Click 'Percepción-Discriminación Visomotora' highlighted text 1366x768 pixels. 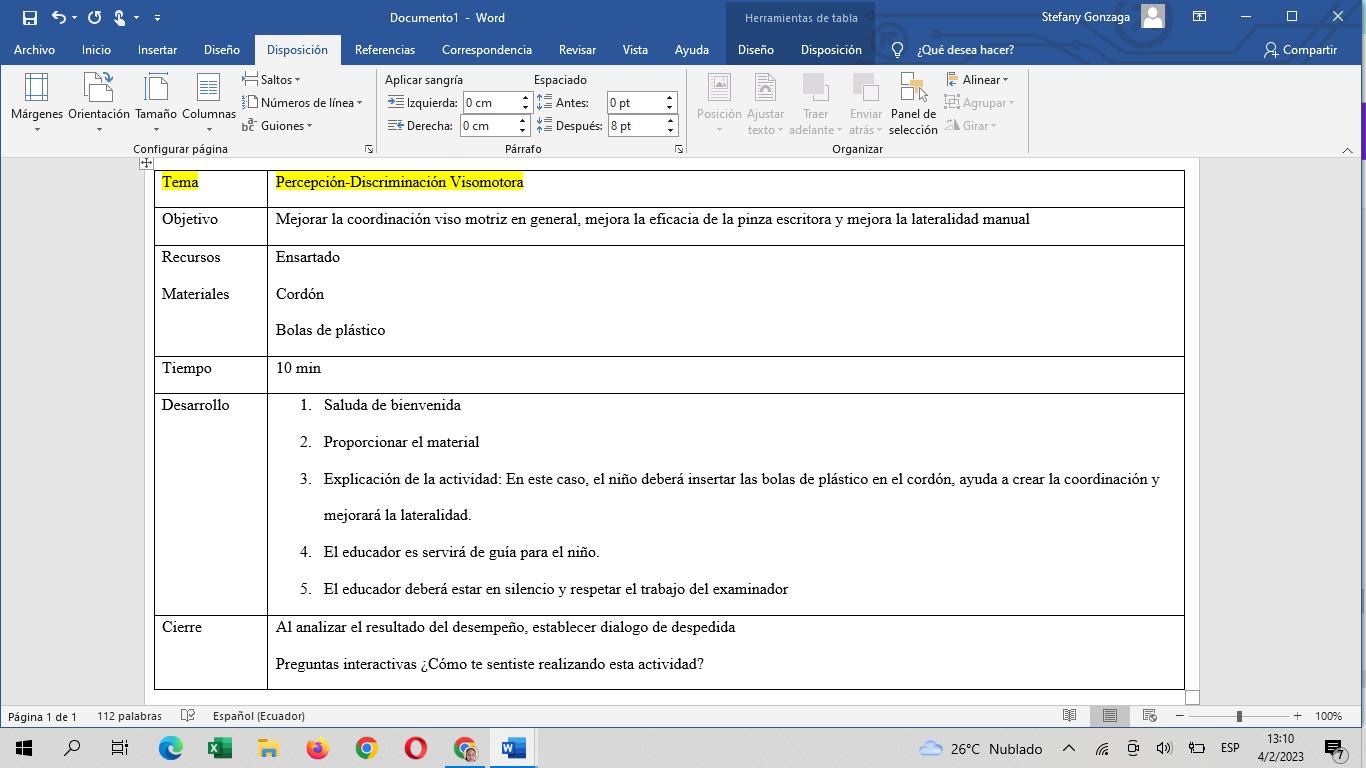click(x=399, y=182)
